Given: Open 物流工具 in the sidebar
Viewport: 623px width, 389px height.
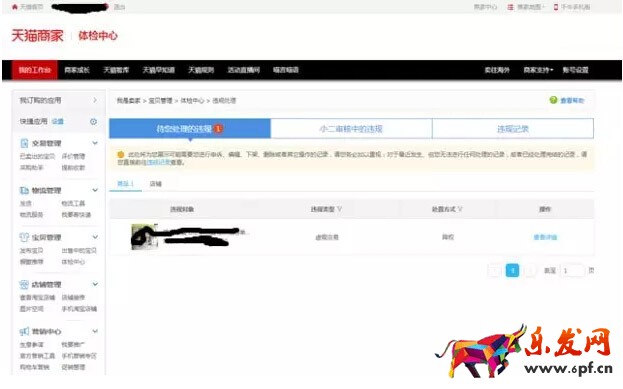Looking at the screenshot, I should [73, 203].
